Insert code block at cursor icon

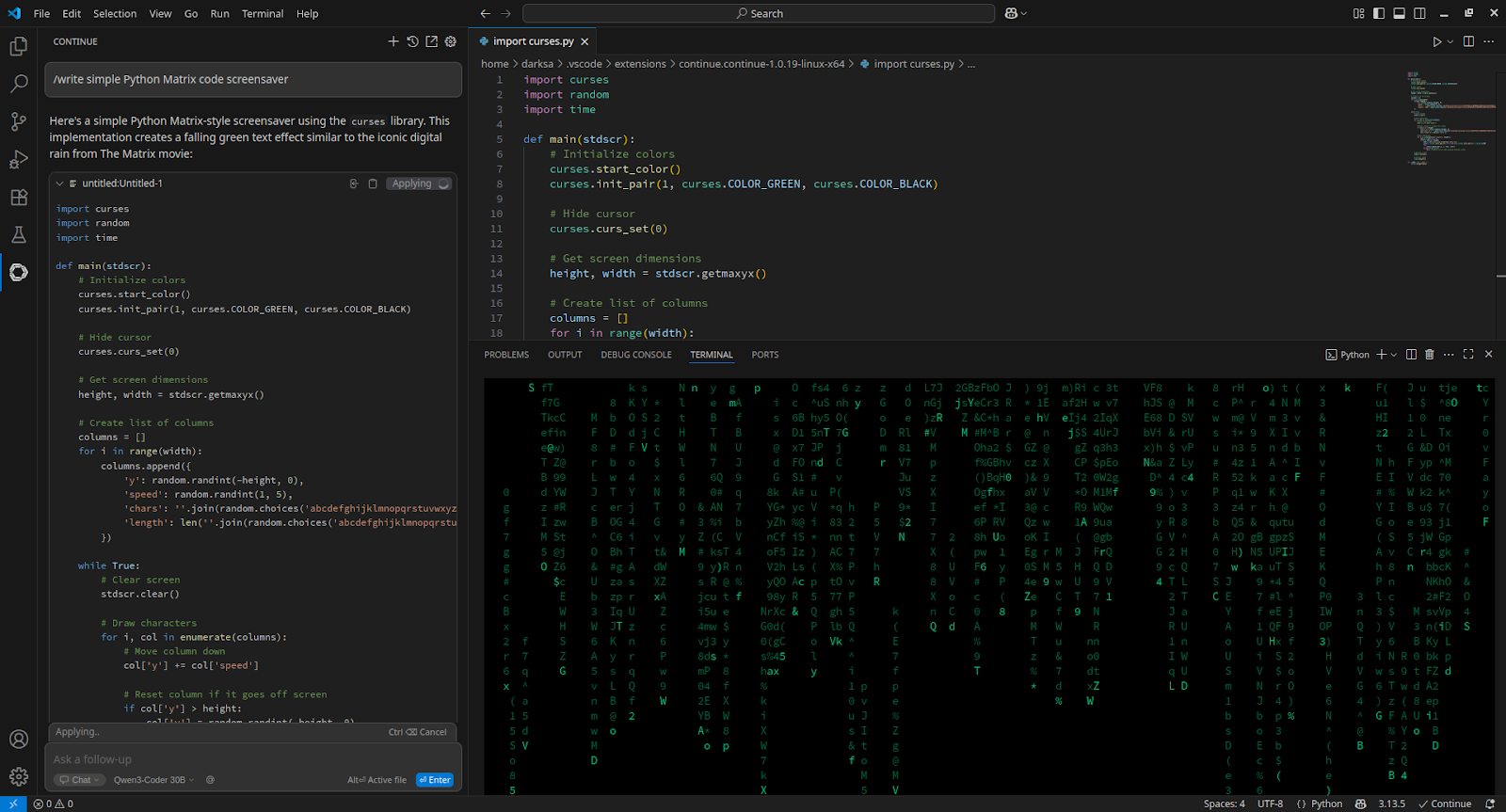click(x=354, y=183)
